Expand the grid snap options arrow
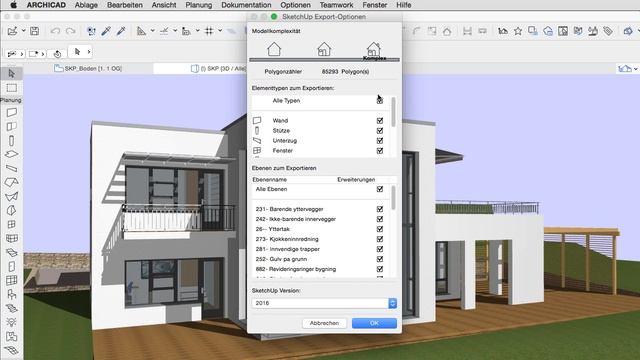Viewport: 640px width, 360px height. (220, 31)
